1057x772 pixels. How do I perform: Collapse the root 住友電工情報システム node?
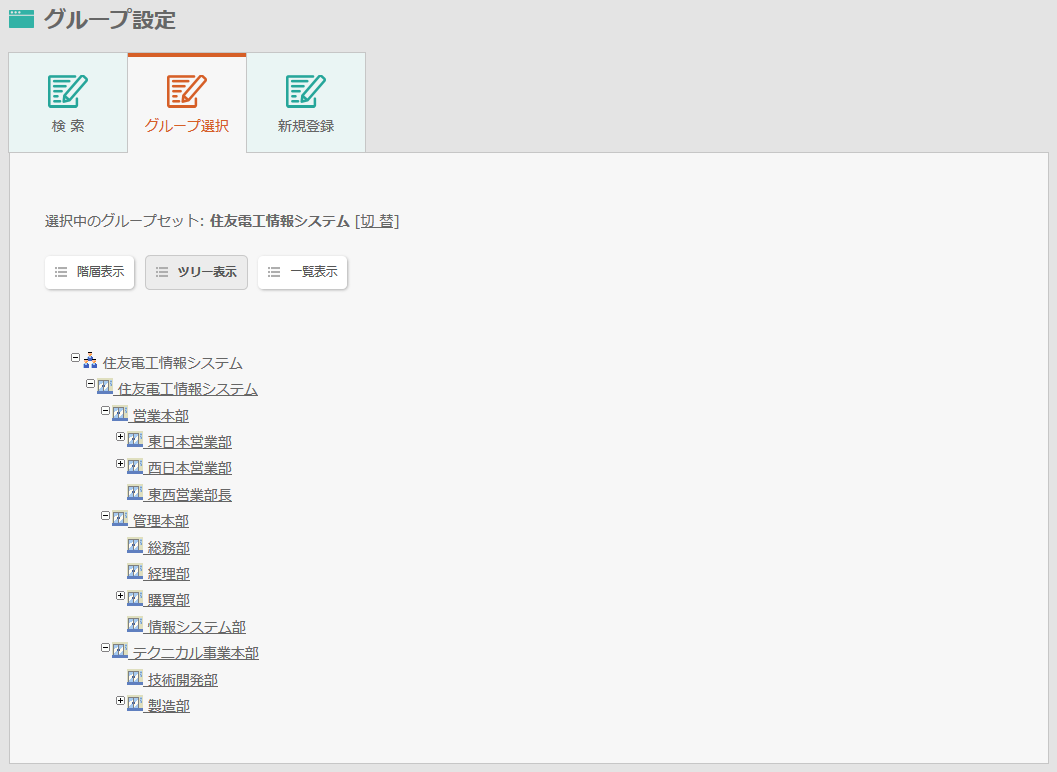[76, 358]
